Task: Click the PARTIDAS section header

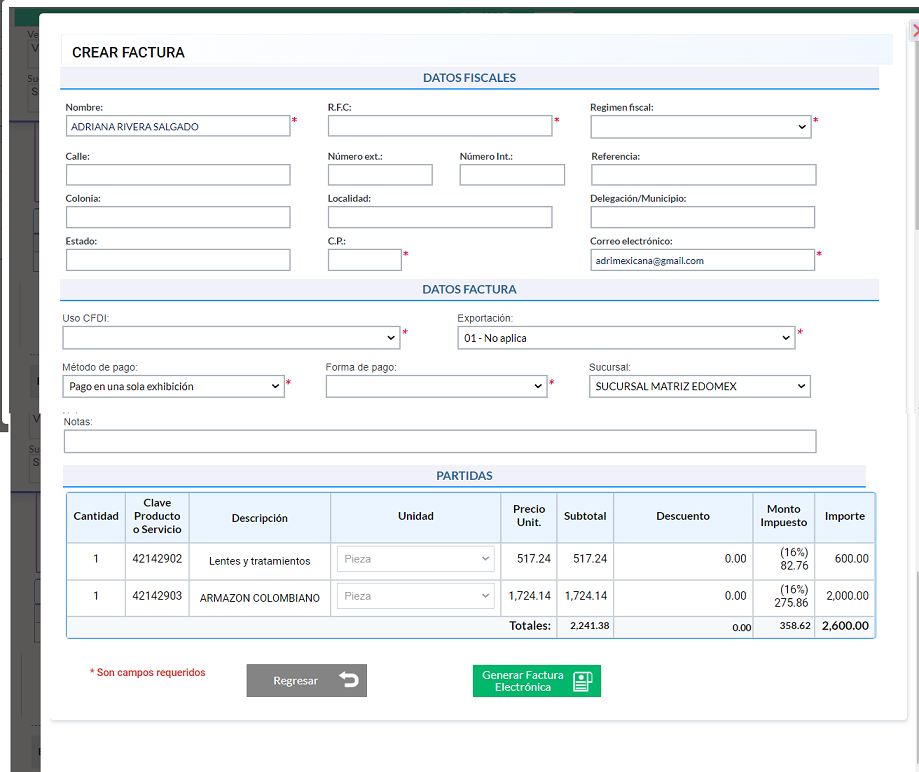Action: point(464,476)
